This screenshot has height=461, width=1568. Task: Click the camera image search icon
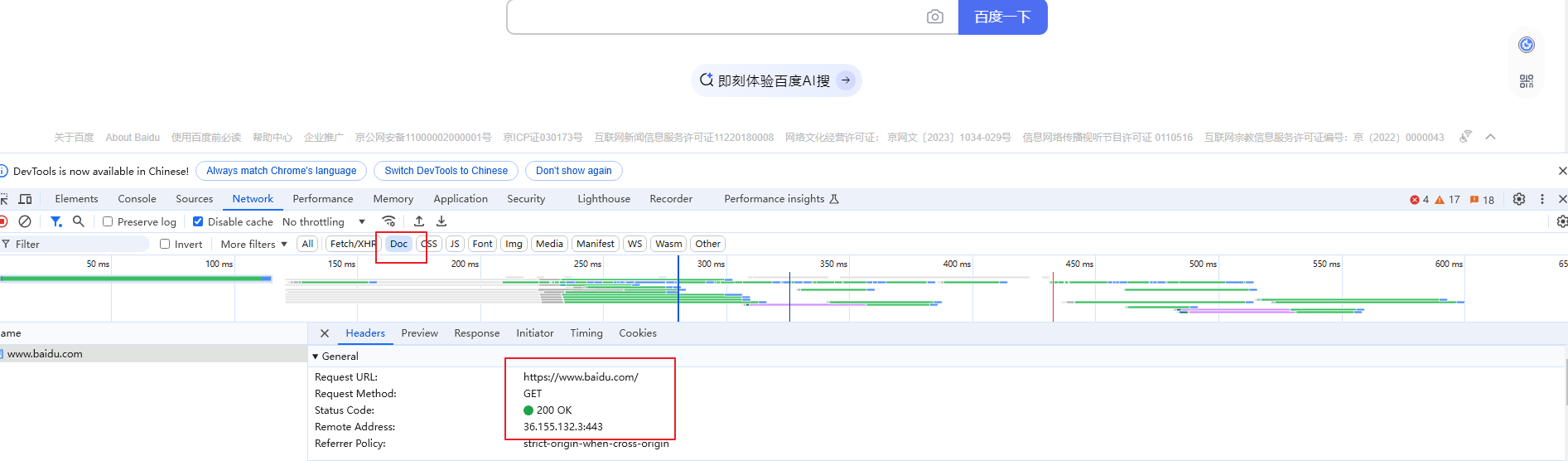pyautogui.click(x=934, y=17)
